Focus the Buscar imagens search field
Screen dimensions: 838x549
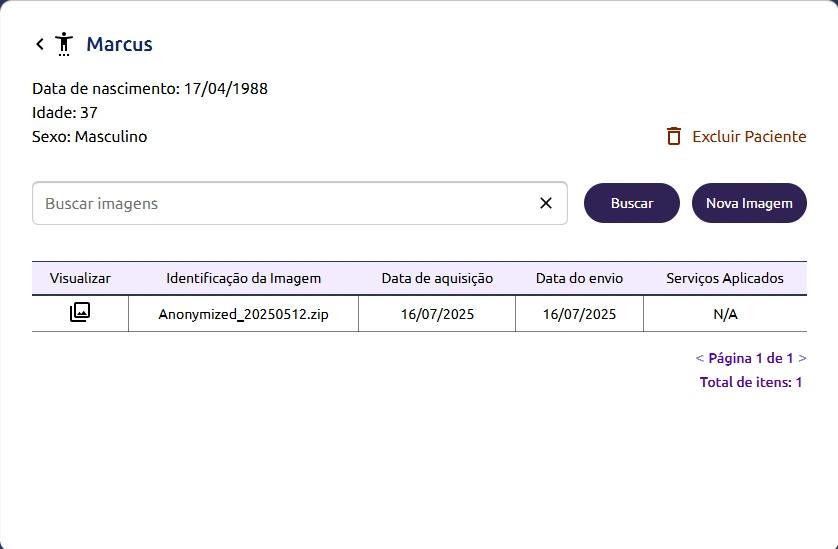coord(285,203)
